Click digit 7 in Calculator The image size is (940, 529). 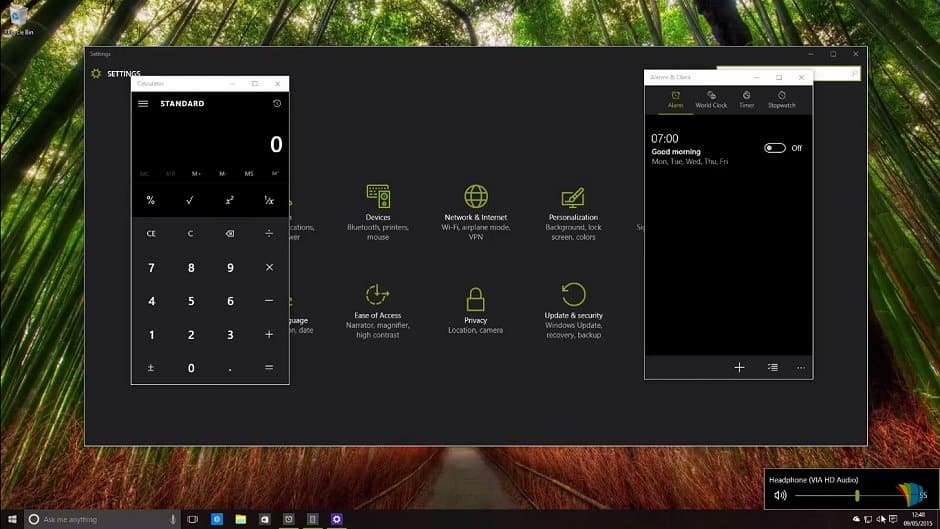click(x=150, y=267)
